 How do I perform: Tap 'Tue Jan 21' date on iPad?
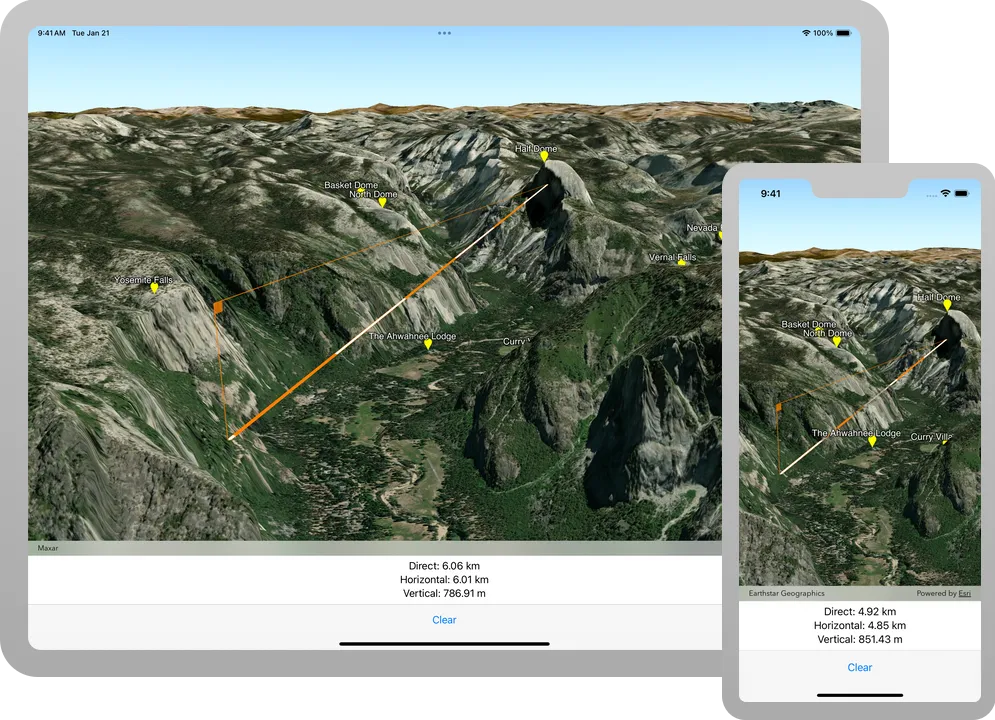(x=91, y=33)
